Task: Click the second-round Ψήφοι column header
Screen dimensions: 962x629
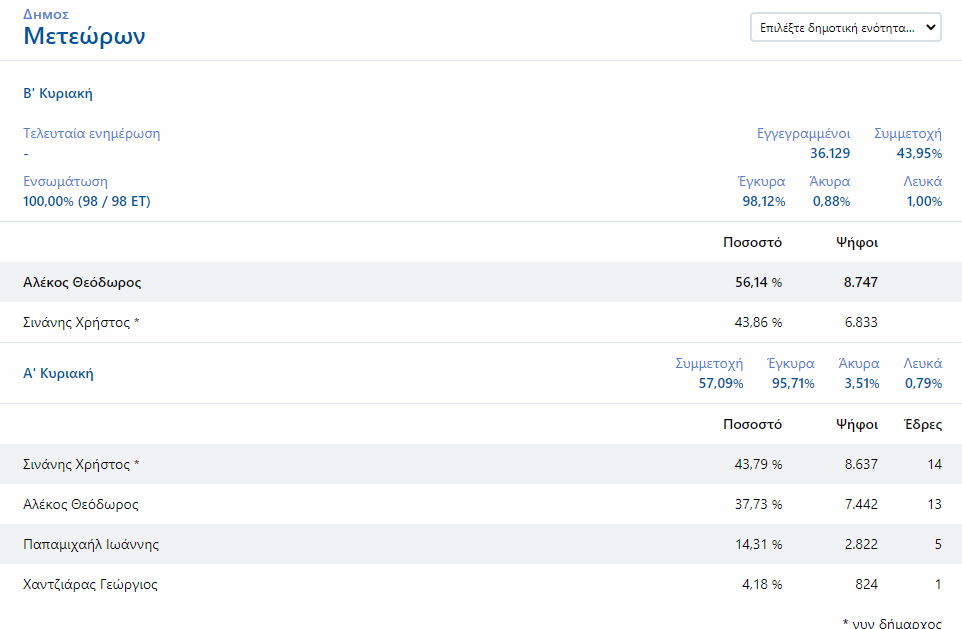Action: 857,242
